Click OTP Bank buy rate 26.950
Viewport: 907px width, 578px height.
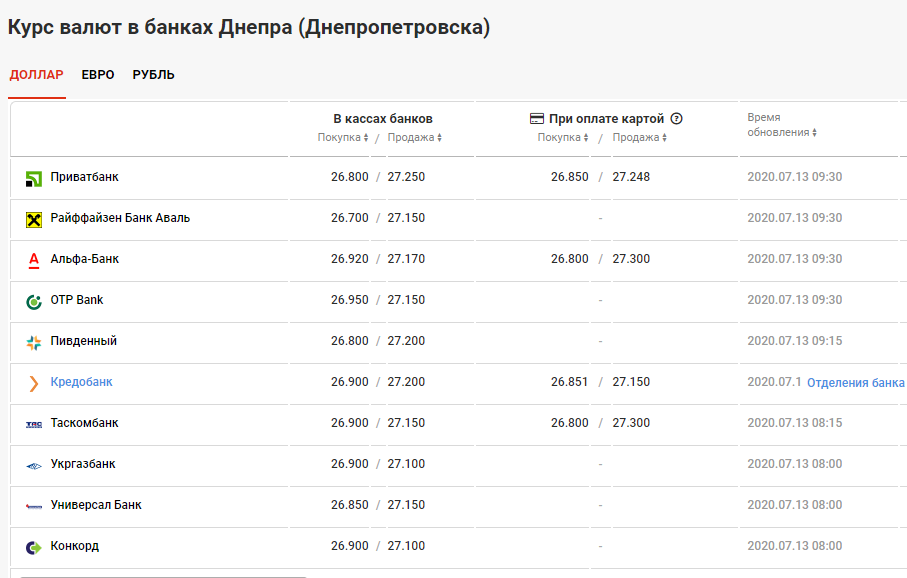point(349,300)
